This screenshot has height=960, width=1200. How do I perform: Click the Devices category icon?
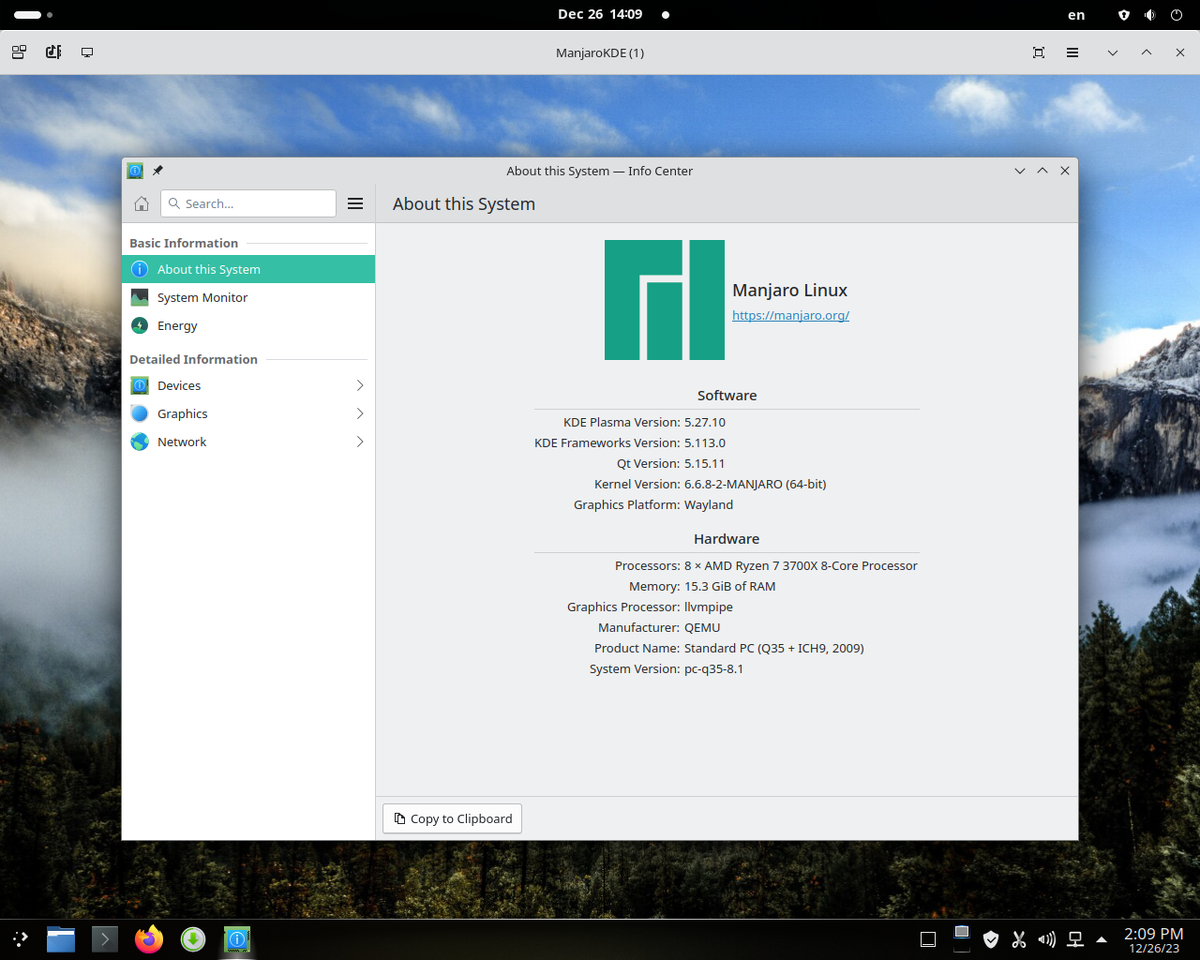140,385
